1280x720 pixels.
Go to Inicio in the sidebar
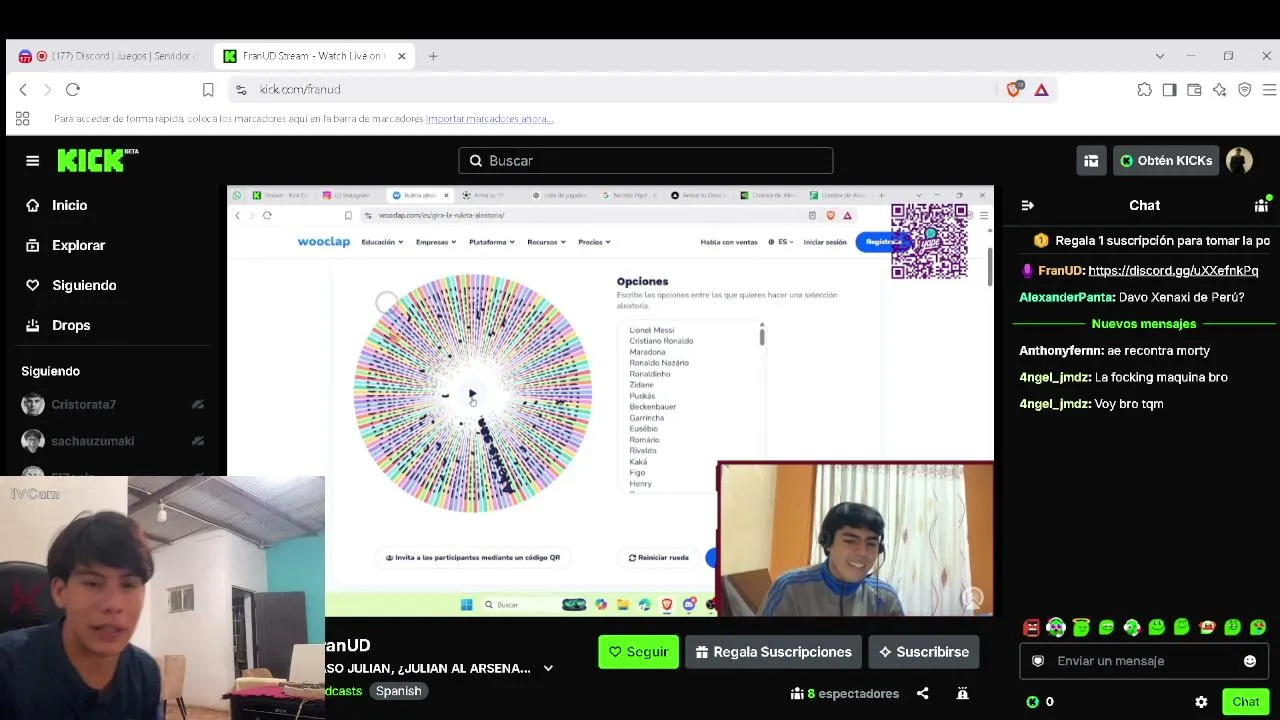pyautogui.click(x=57, y=205)
